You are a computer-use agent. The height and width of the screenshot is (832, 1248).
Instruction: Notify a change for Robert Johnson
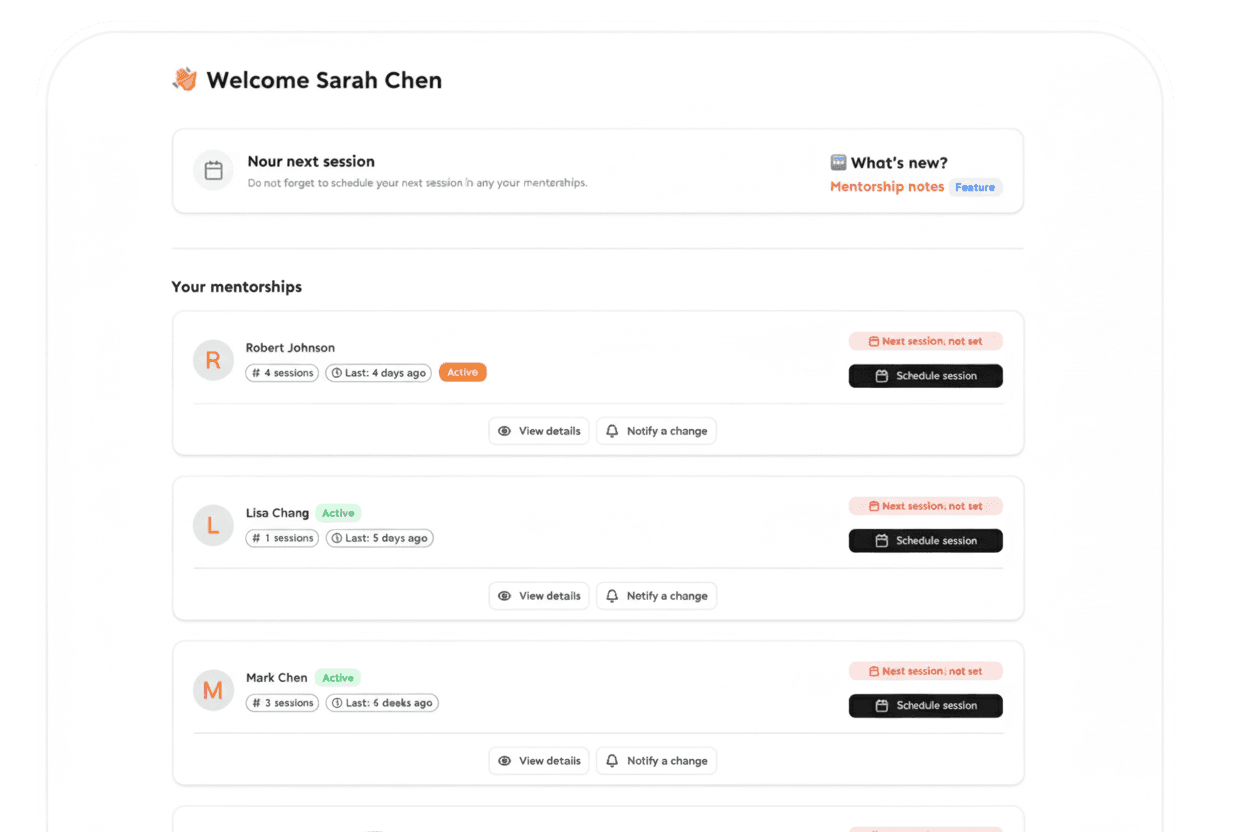656,431
